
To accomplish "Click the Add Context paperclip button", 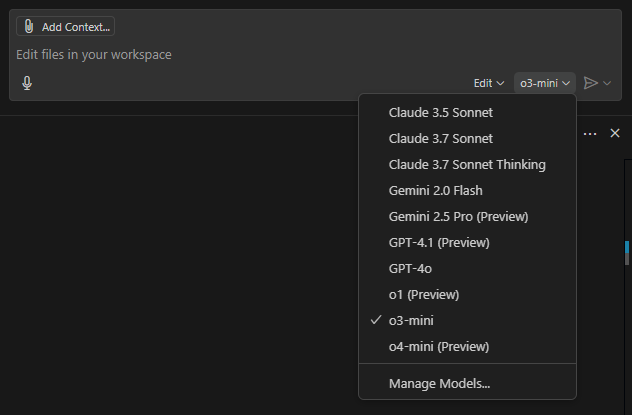I will point(65,27).
